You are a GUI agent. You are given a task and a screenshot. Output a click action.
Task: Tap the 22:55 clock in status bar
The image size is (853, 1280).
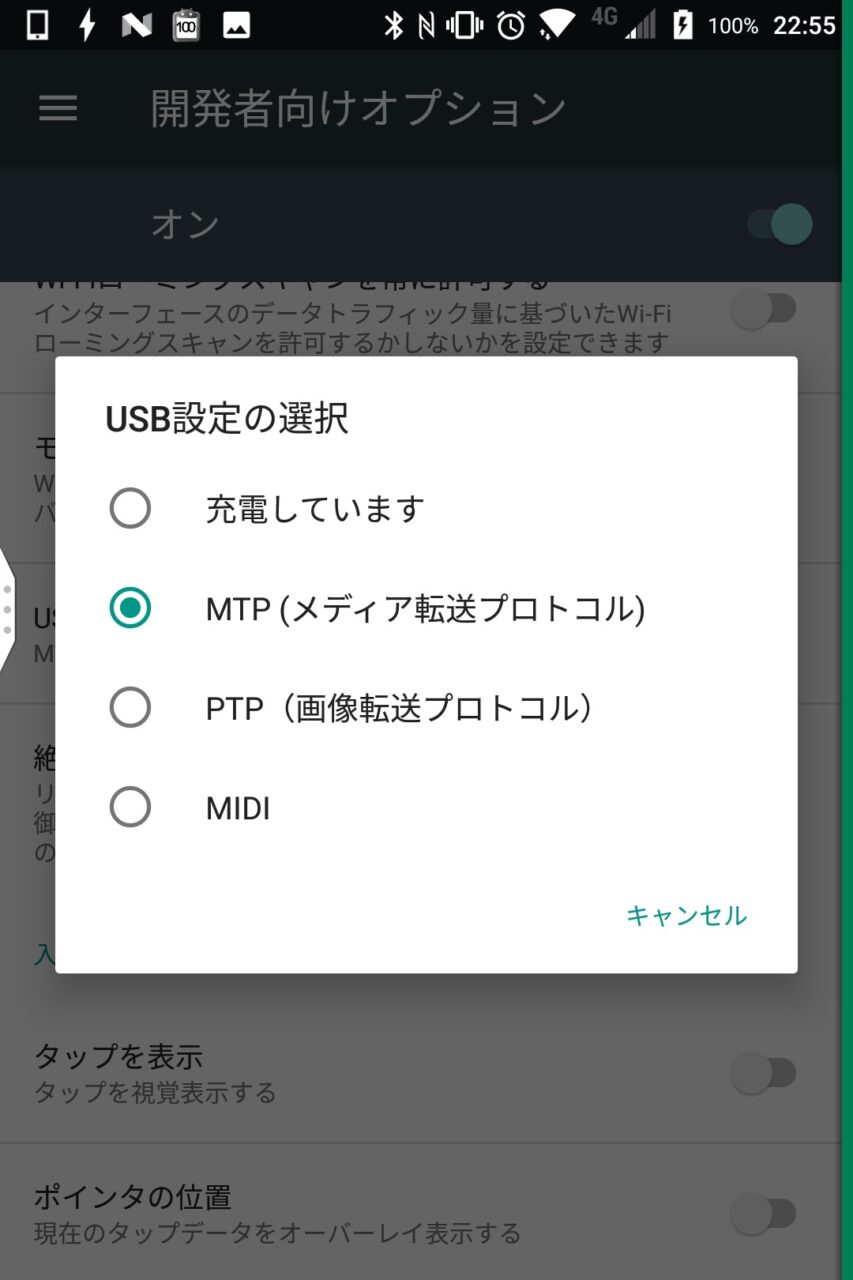pos(803,25)
